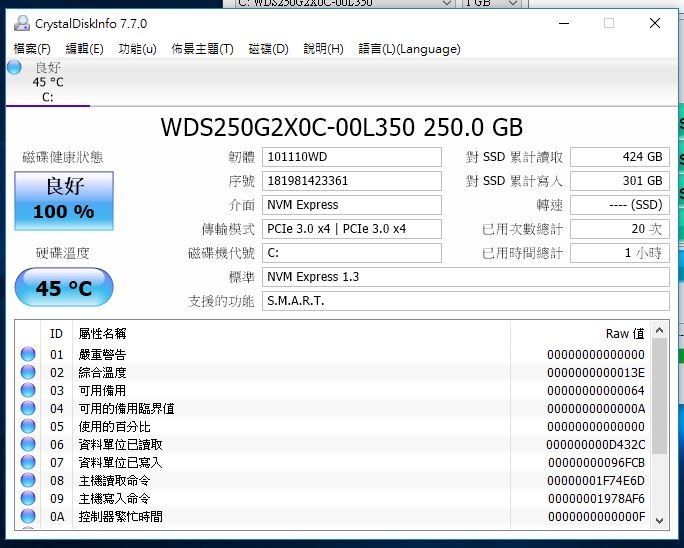Click the supported features field S.M.A.R.T.

pyautogui.click(x=465, y=301)
